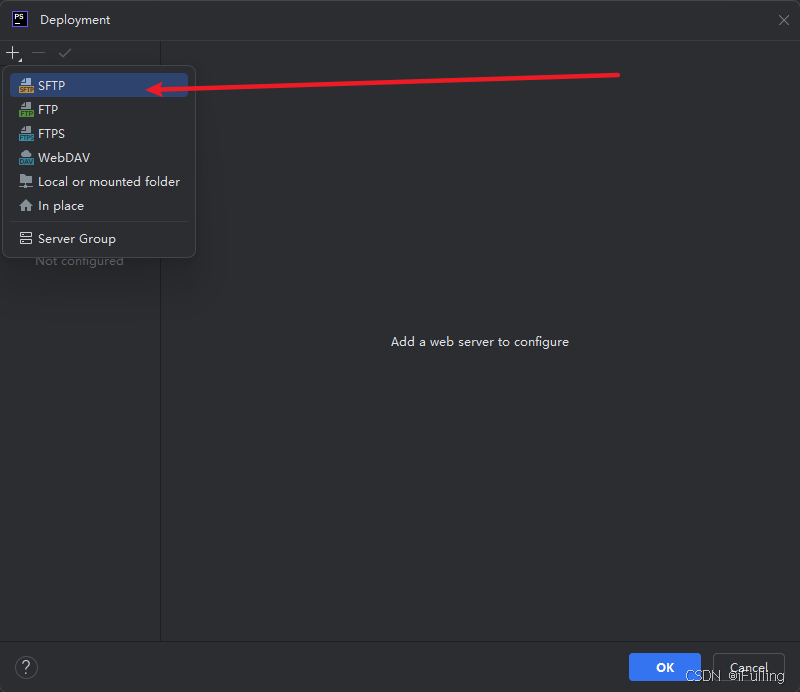Open the help question mark button

click(27, 667)
